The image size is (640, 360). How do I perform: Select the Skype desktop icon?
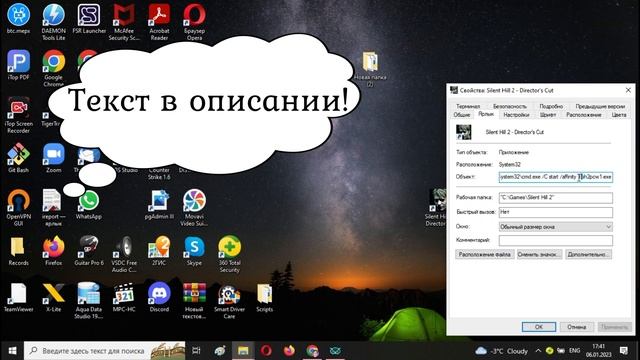pos(194,251)
